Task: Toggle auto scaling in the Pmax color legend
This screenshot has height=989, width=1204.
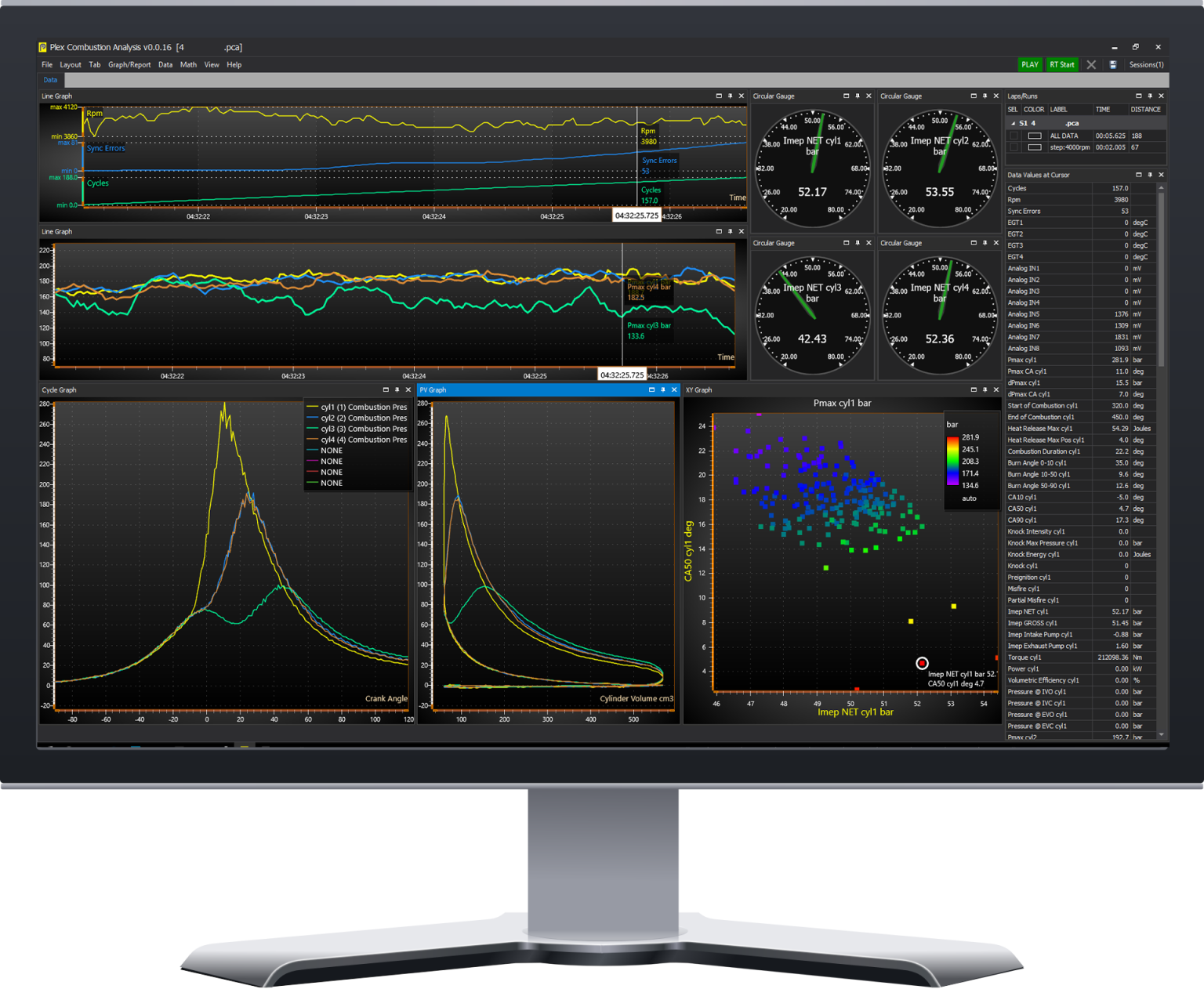Action: point(969,498)
